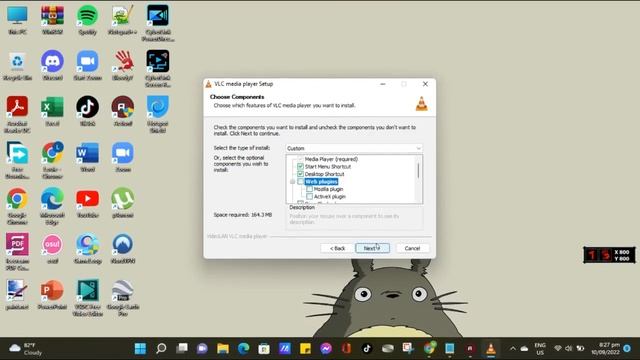Click the Next button in VLC Setup
The image size is (640, 360).
point(372,248)
